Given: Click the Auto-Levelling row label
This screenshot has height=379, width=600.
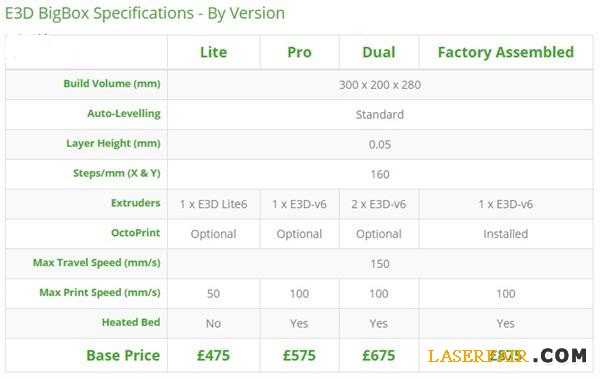Looking at the screenshot, I should pyautogui.click(x=124, y=114).
